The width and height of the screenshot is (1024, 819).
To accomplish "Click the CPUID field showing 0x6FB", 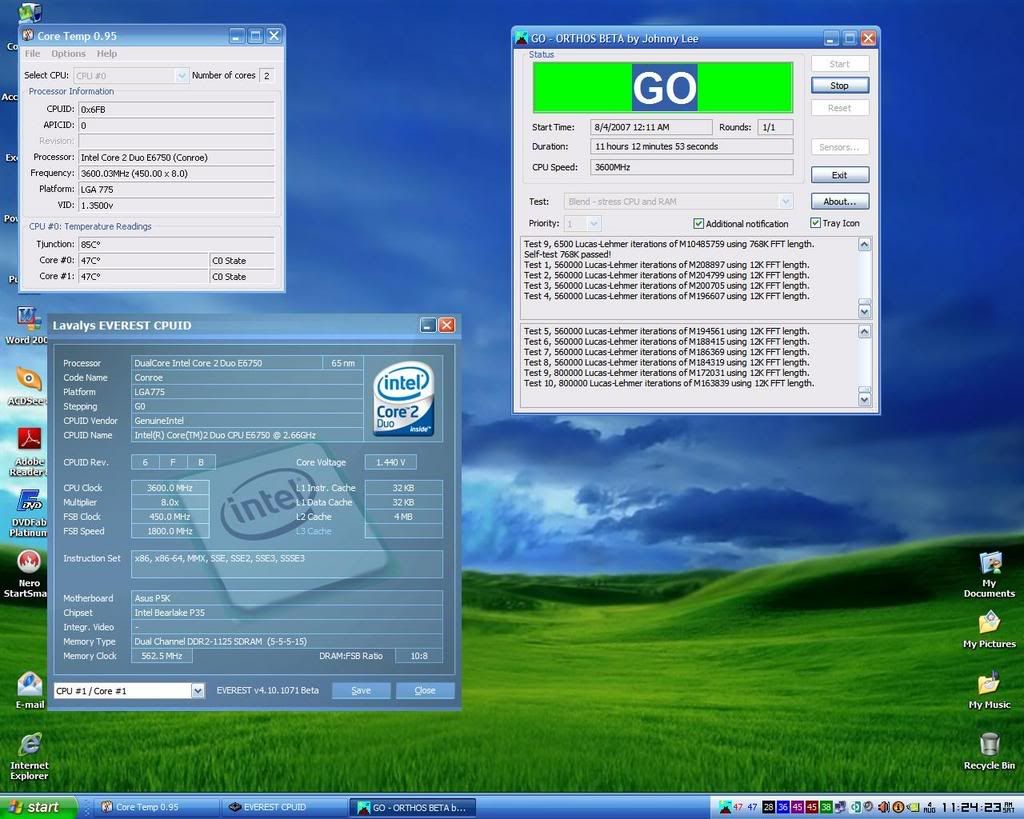I will pyautogui.click(x=176, y=109).
